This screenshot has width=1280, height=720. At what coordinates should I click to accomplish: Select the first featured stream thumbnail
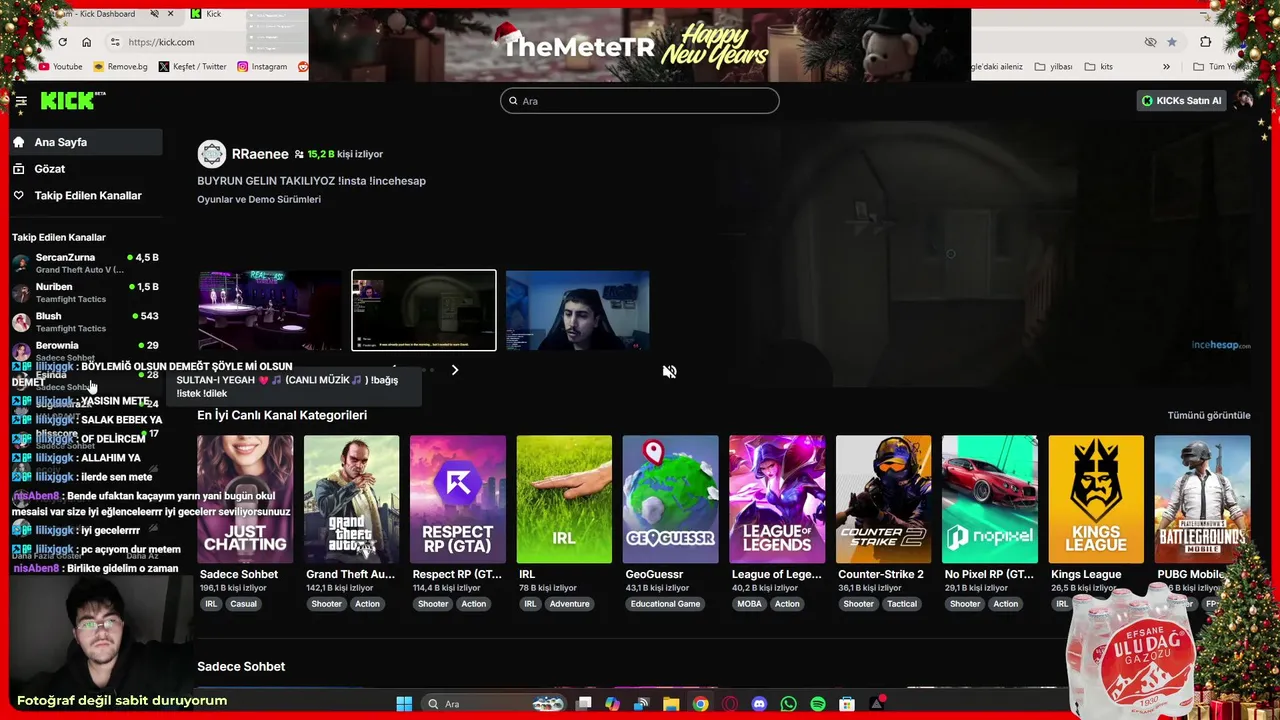point(269,310)
